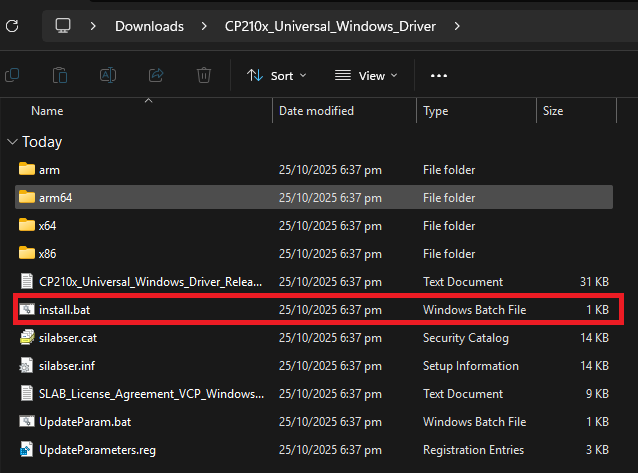The image size is (638, 473).
Task: Open the View dropdown menu
Action: 366,76
